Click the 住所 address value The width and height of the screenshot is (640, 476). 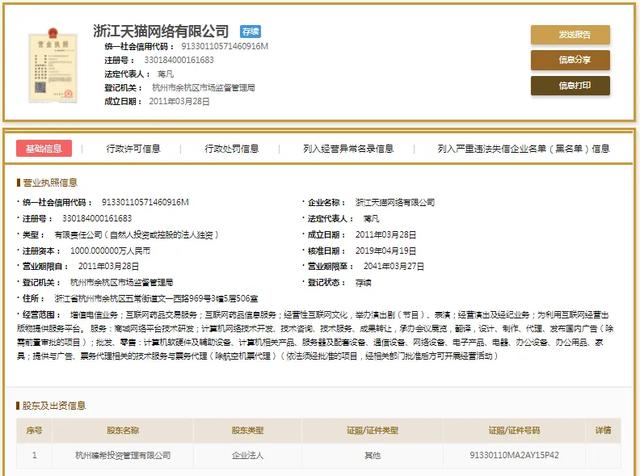pos(156,298)
